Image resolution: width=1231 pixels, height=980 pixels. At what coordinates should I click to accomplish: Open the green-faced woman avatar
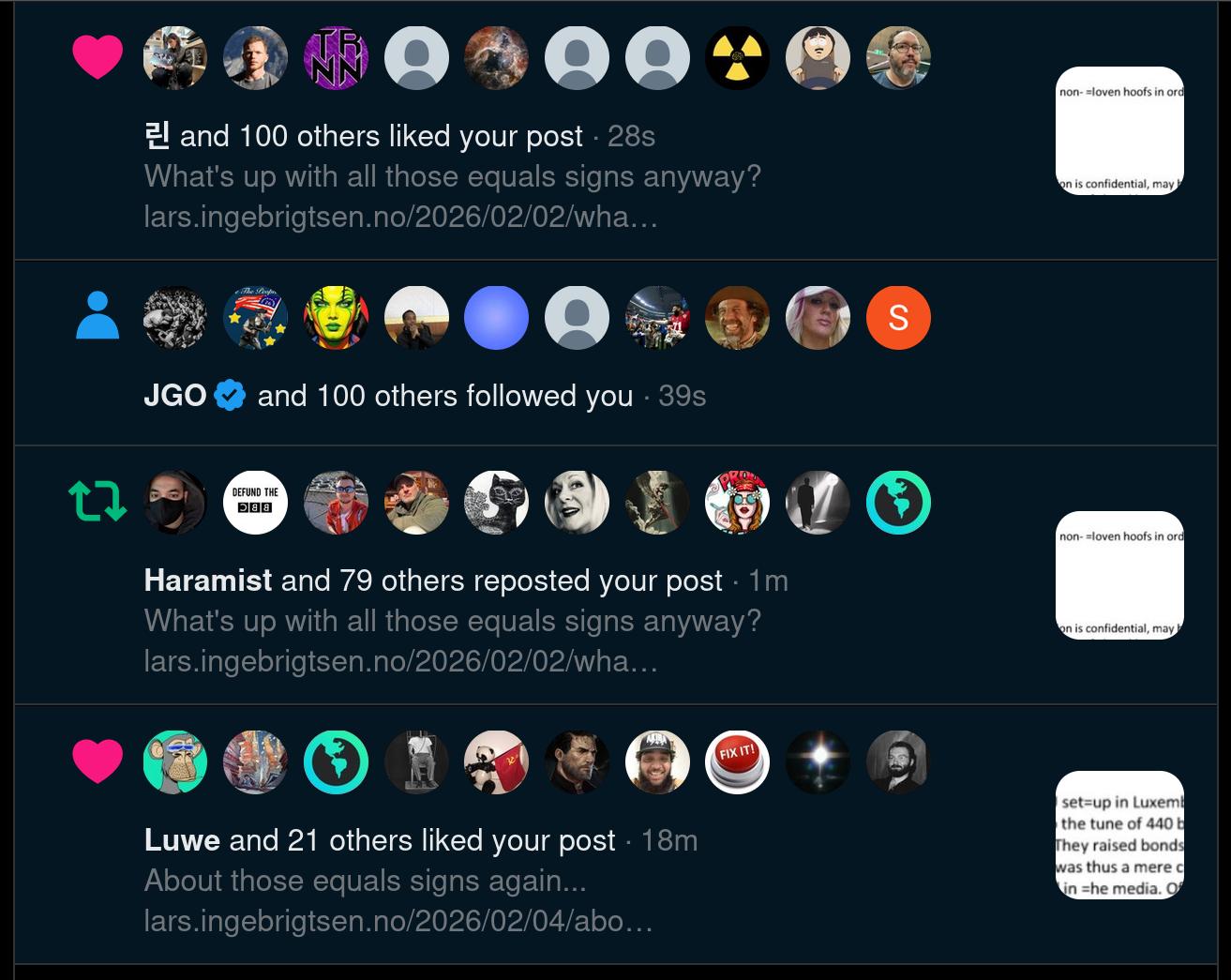coord(336,318)
